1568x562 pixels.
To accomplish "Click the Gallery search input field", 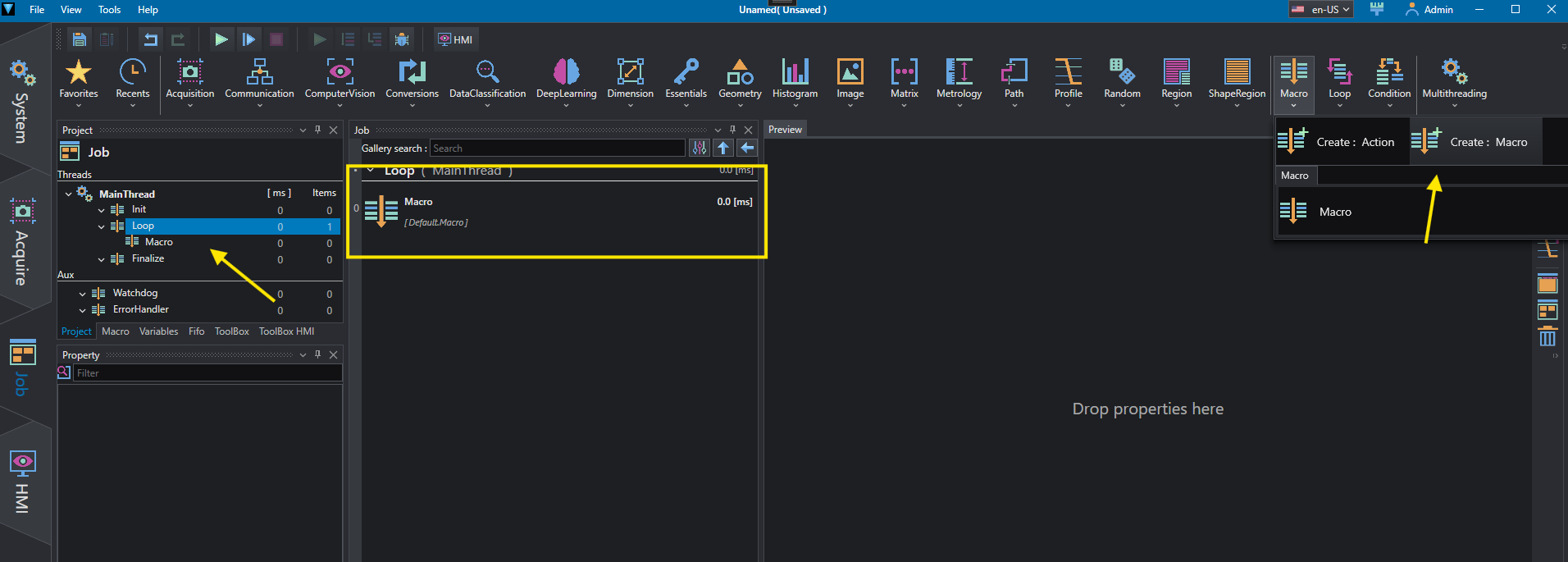I will [x=558, y=148].
